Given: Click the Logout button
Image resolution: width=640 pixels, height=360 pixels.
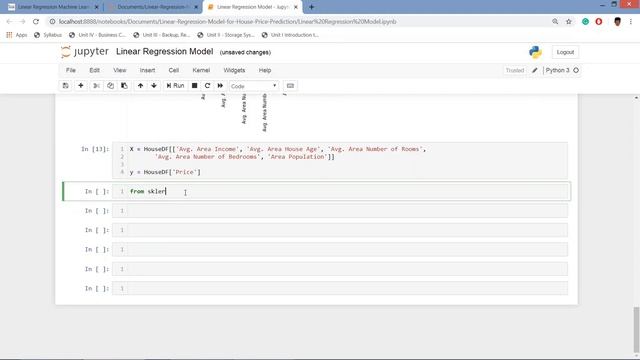Looking at the screenshot, I should 565,52.
